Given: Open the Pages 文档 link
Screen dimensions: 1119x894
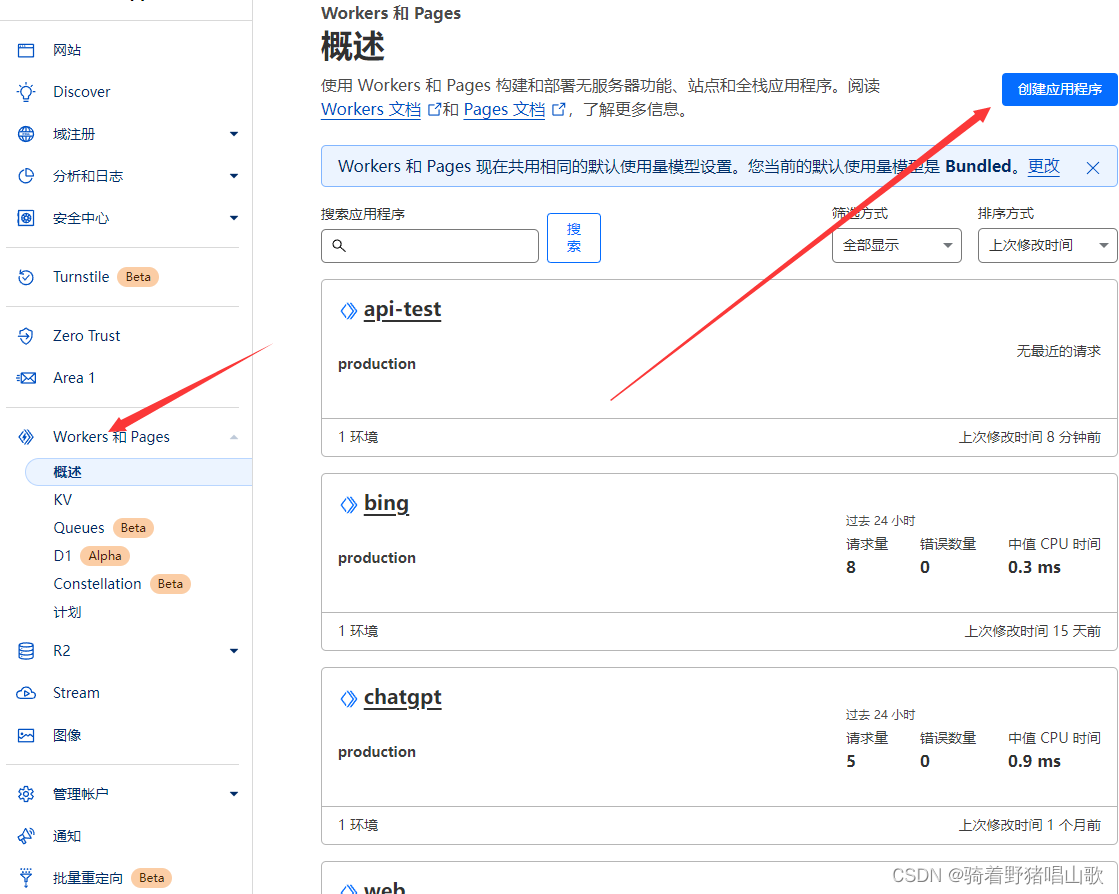Looking at the screenshot, I should [504, 109].
